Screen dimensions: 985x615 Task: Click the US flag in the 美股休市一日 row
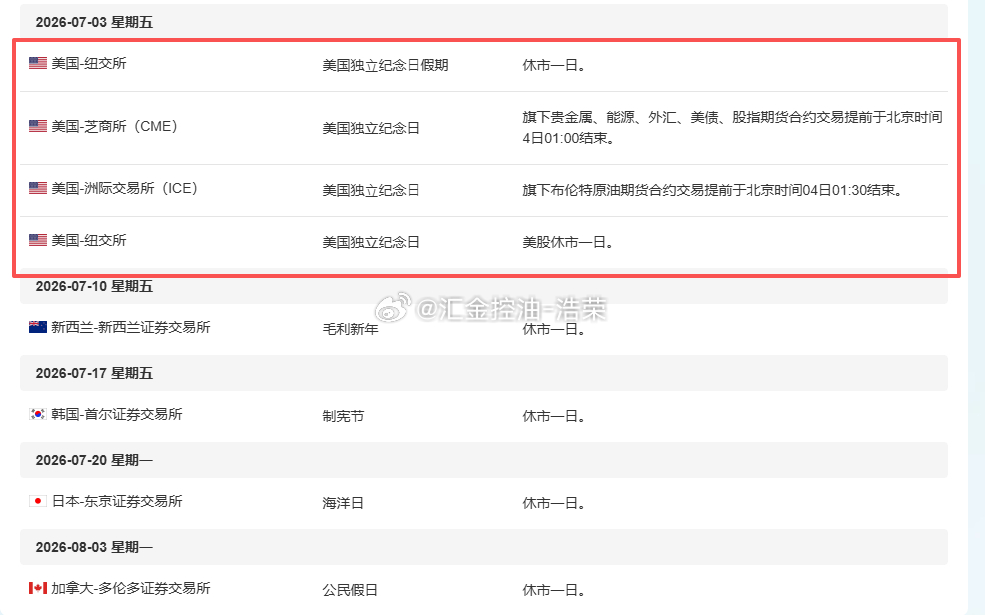tap(38, 240)
